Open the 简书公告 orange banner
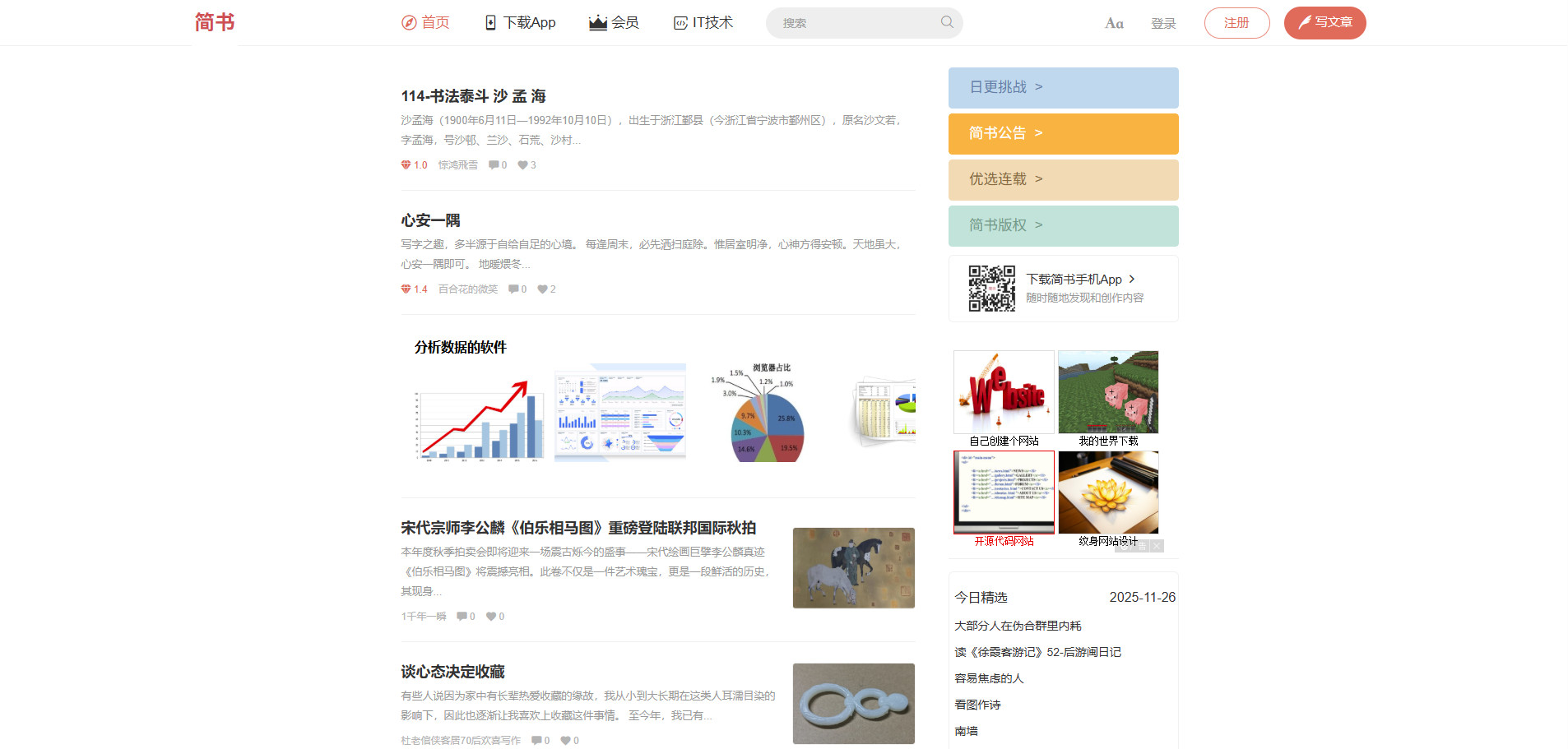 (x=1063, y=133)
